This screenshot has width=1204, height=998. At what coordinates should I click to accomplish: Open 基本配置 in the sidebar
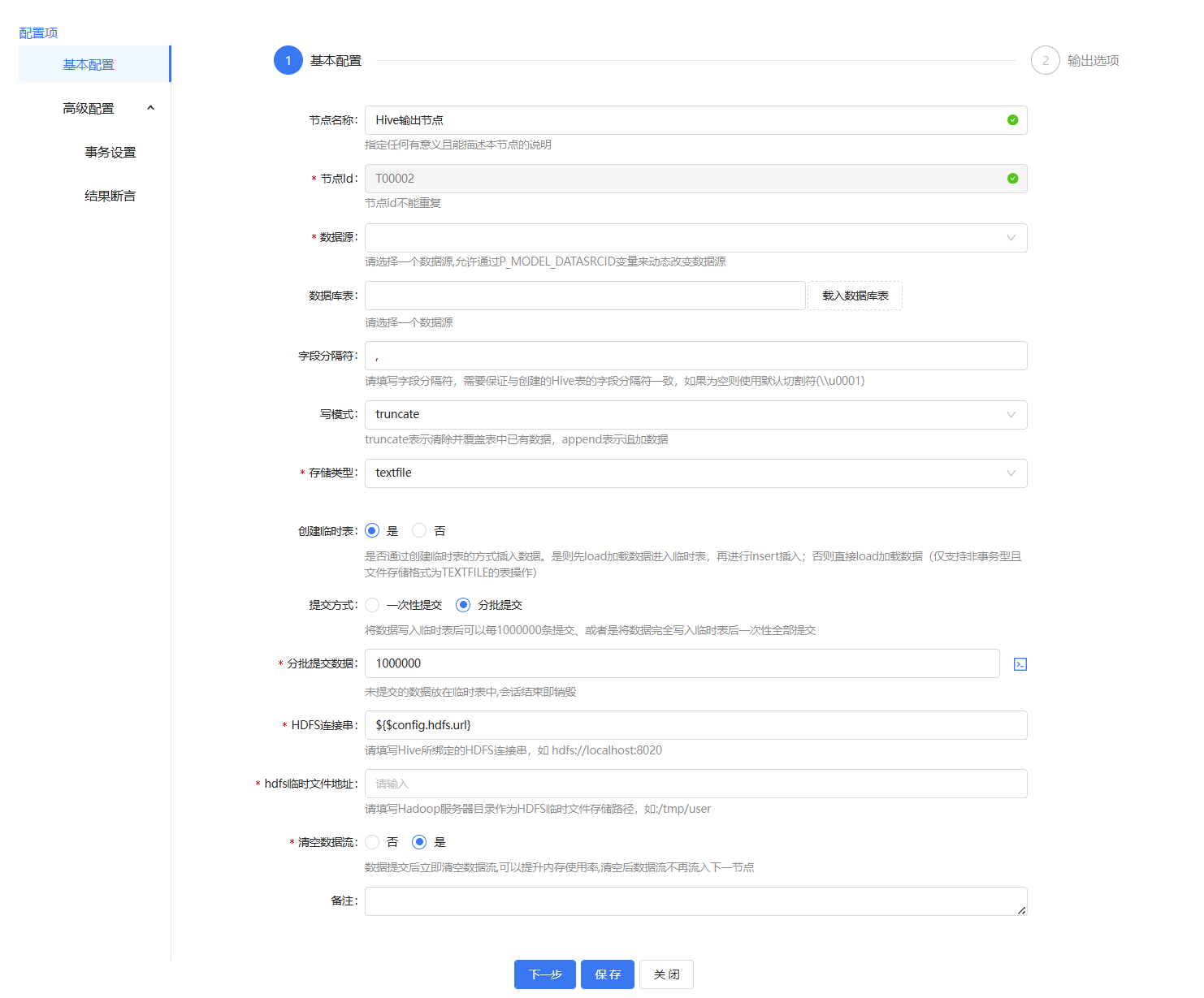point(89,65)
